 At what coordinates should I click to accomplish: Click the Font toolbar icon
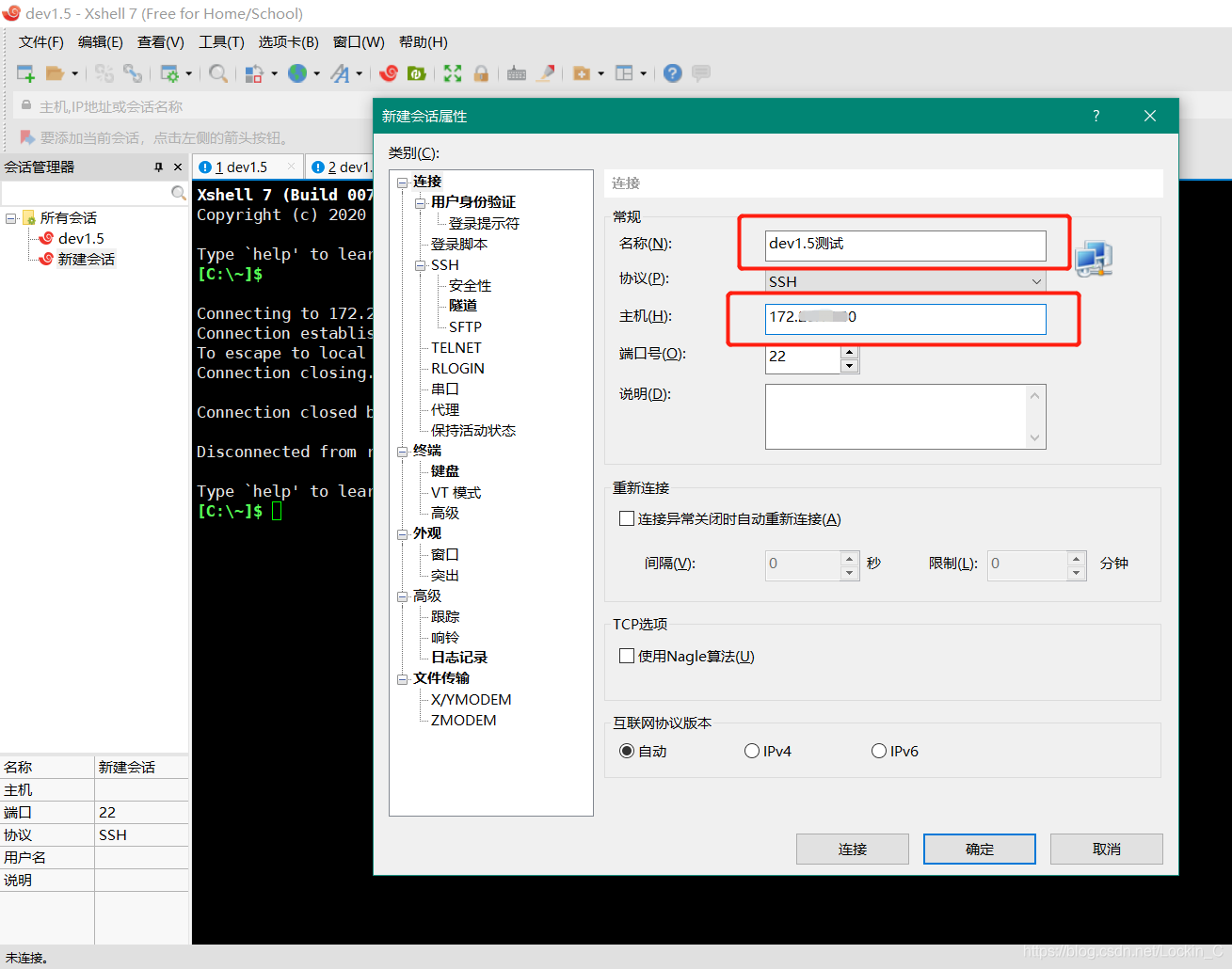pyautogui.click(x=340, y=73)
